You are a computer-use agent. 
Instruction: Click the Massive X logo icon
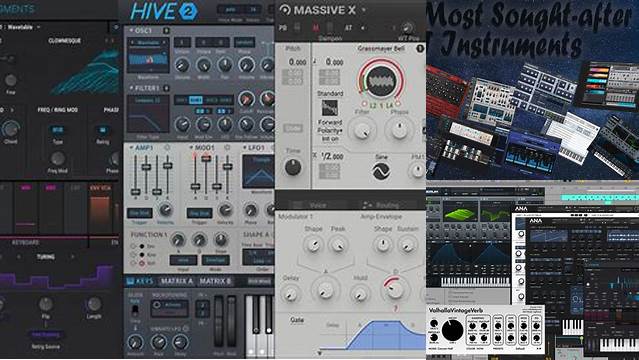coord(284,10)
